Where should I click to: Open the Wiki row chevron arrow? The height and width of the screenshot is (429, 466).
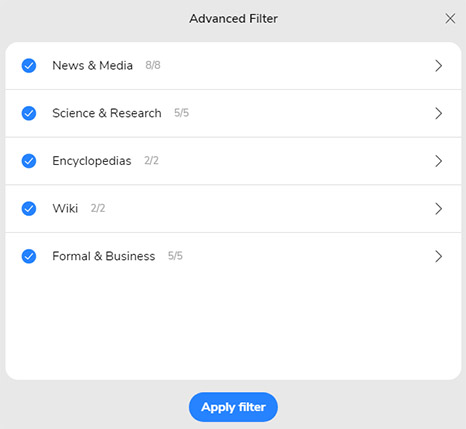(439, 209)
